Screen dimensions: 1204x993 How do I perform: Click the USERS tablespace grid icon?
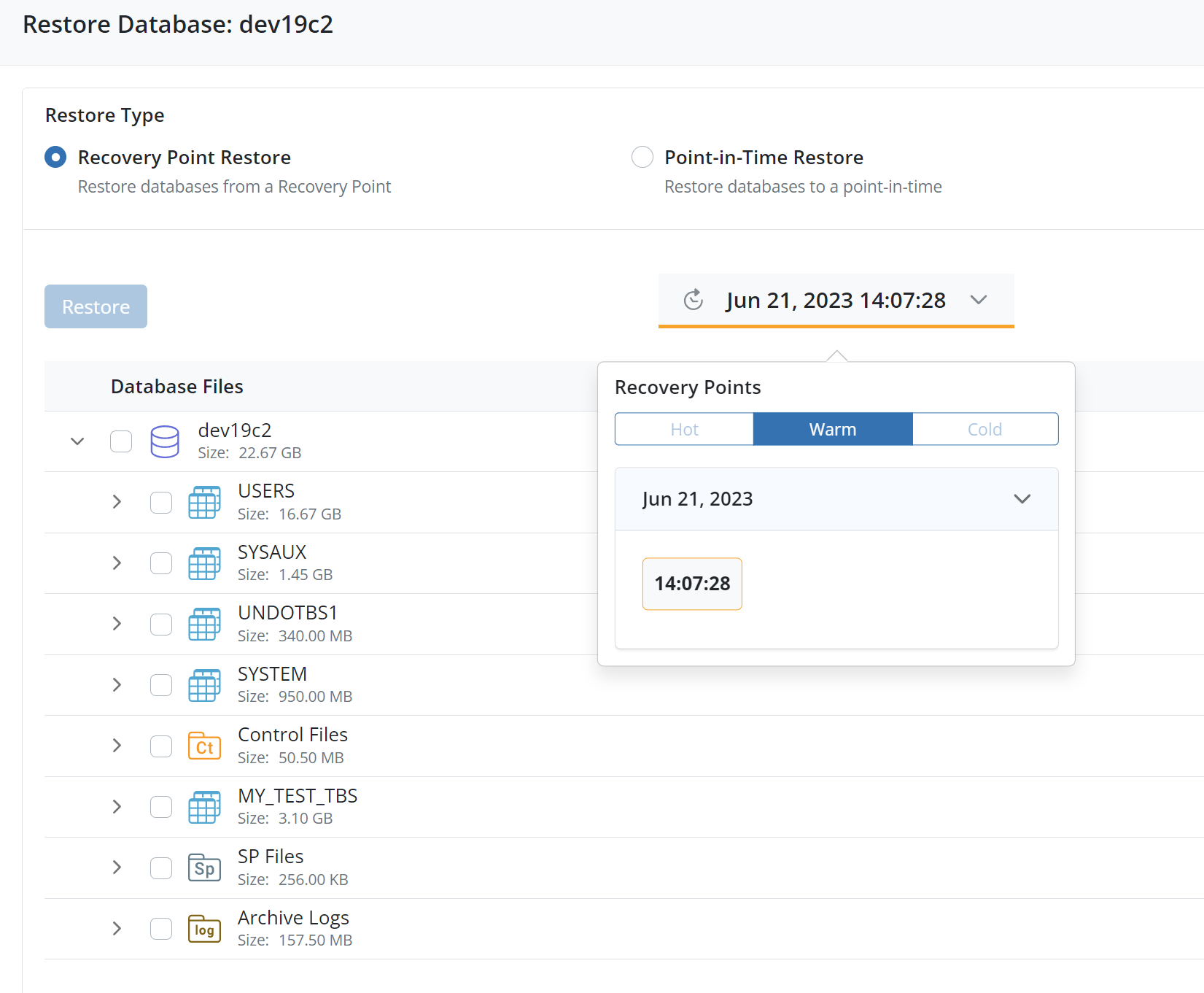(x=204, y=503)
